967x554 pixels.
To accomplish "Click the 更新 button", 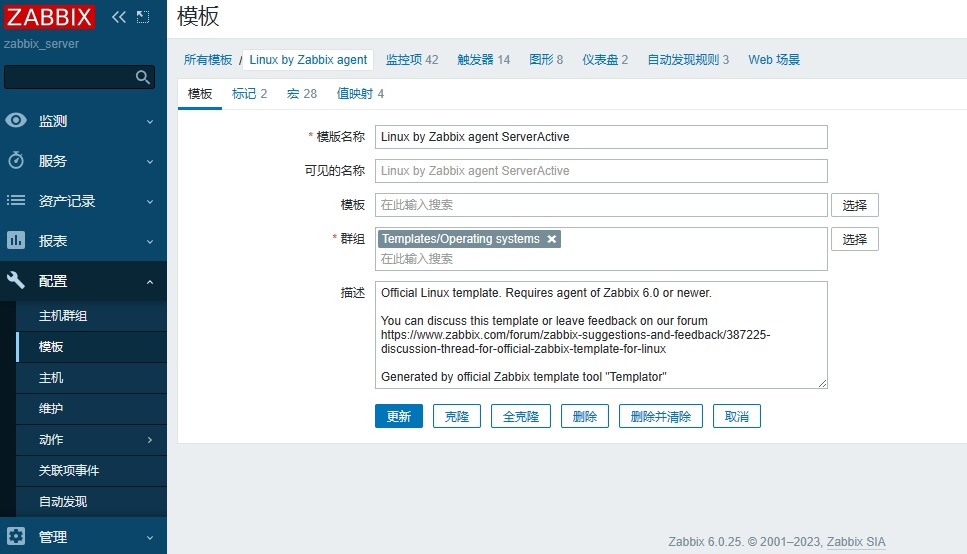I will tap(398, 416).
